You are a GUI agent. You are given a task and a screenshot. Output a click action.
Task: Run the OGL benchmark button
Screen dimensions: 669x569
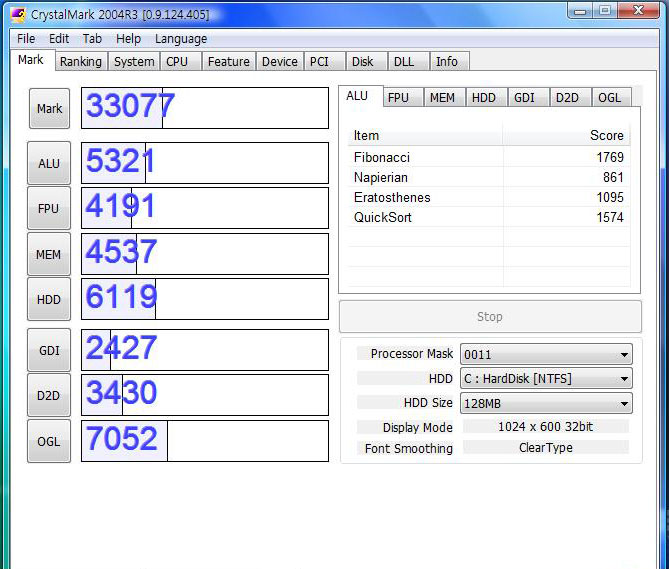coord(49,441)
